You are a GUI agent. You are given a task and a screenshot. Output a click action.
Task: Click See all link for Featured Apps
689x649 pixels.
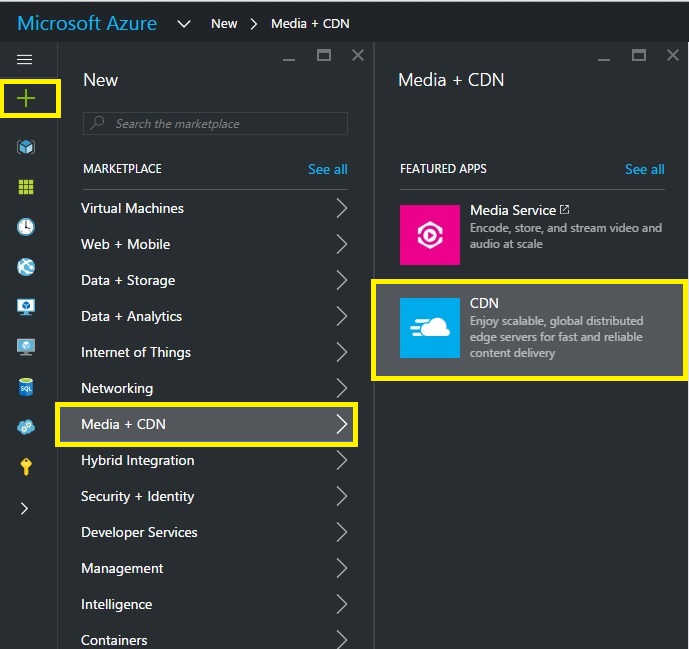pos(644,169)
